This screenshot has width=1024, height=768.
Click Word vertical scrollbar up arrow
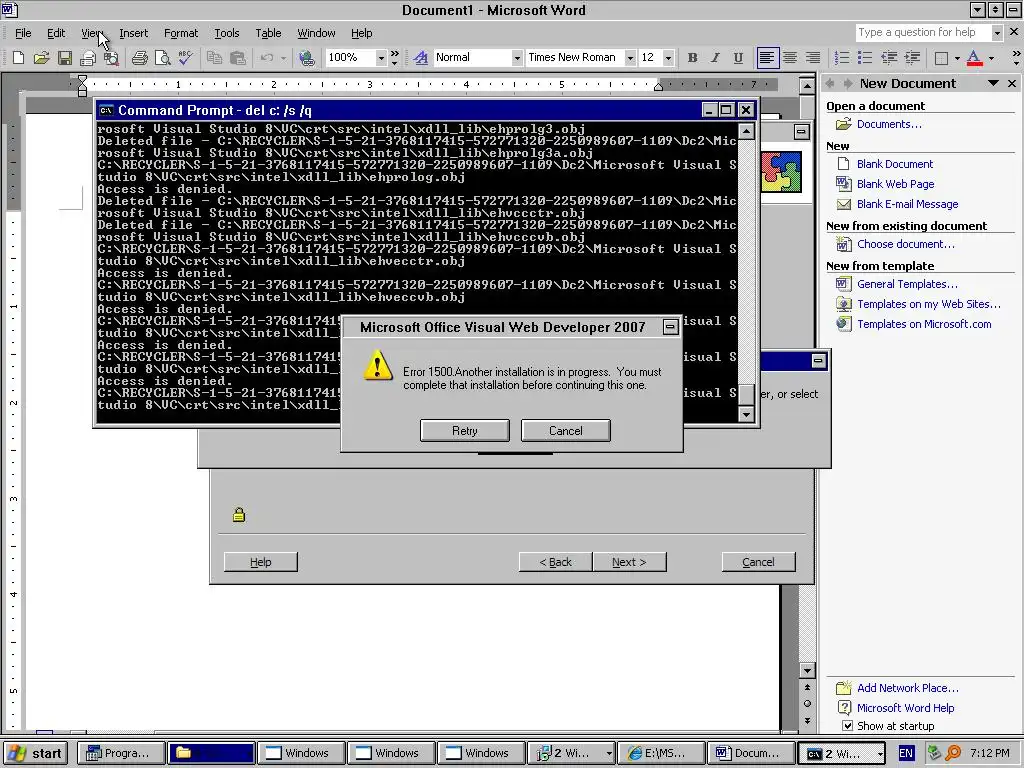pyautogui.click(x=807, y=86)
